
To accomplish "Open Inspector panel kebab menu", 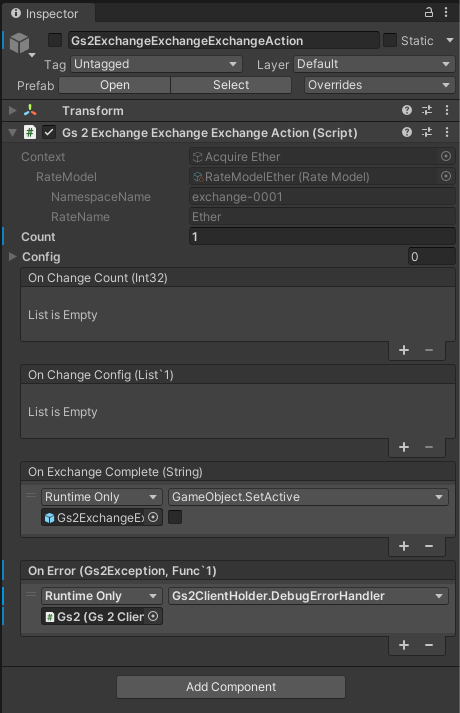I will (x=446, y=12).
